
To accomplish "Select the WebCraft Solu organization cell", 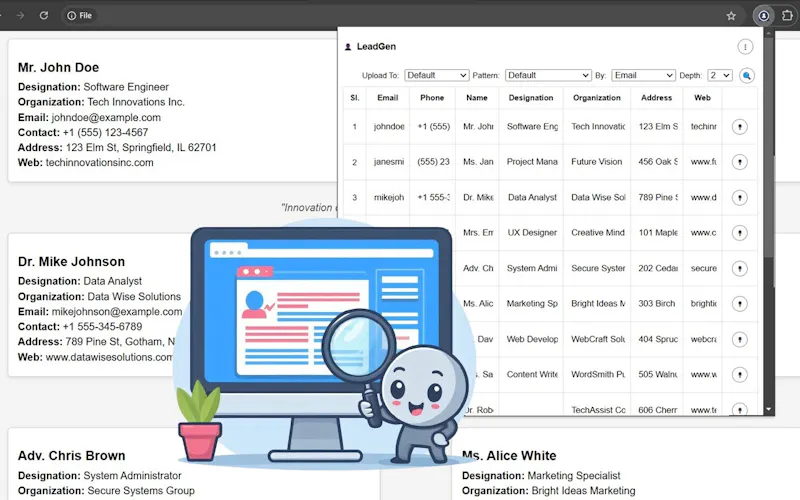I will coord(597,339).
